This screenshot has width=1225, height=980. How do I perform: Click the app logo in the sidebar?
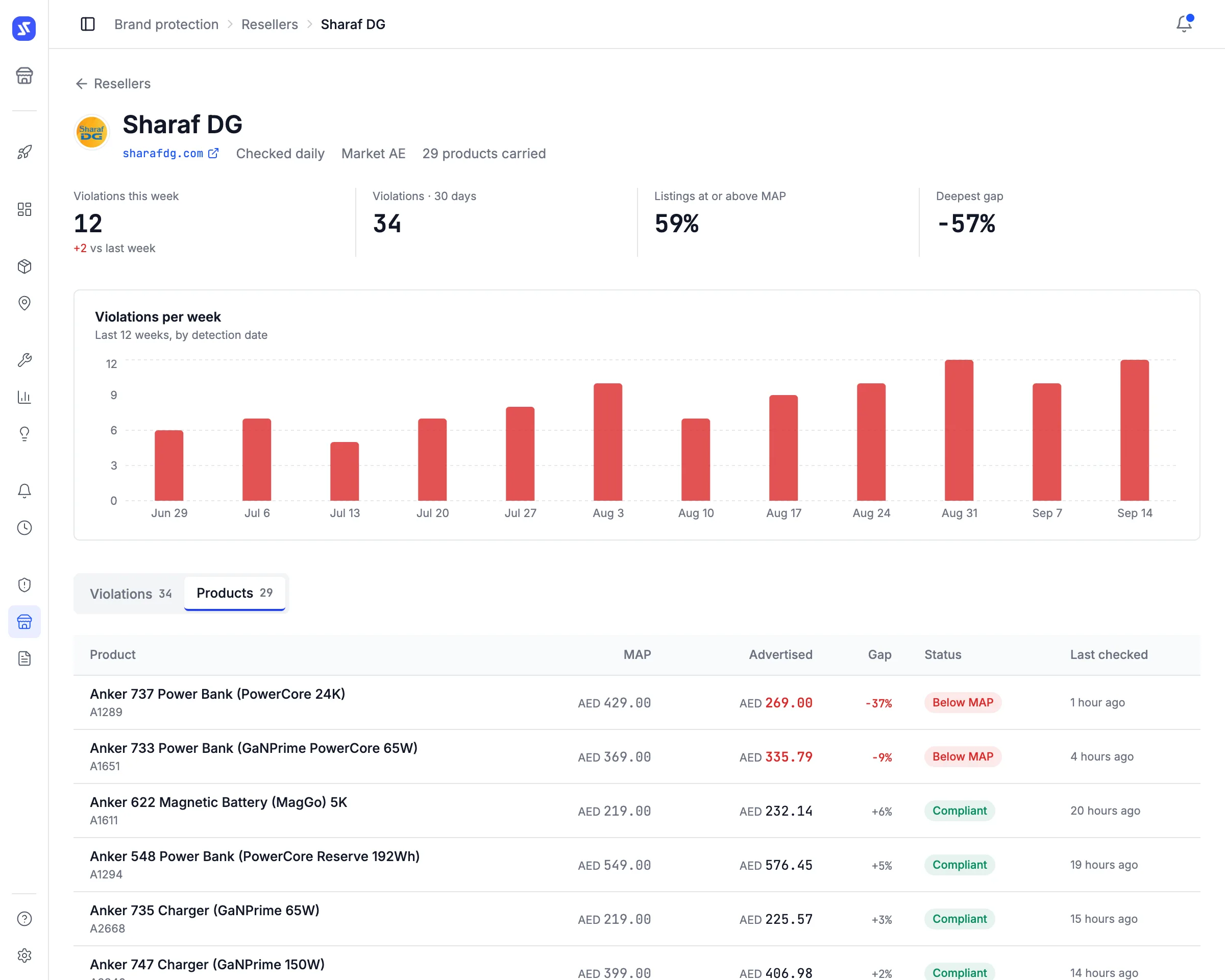pos(24,29)
